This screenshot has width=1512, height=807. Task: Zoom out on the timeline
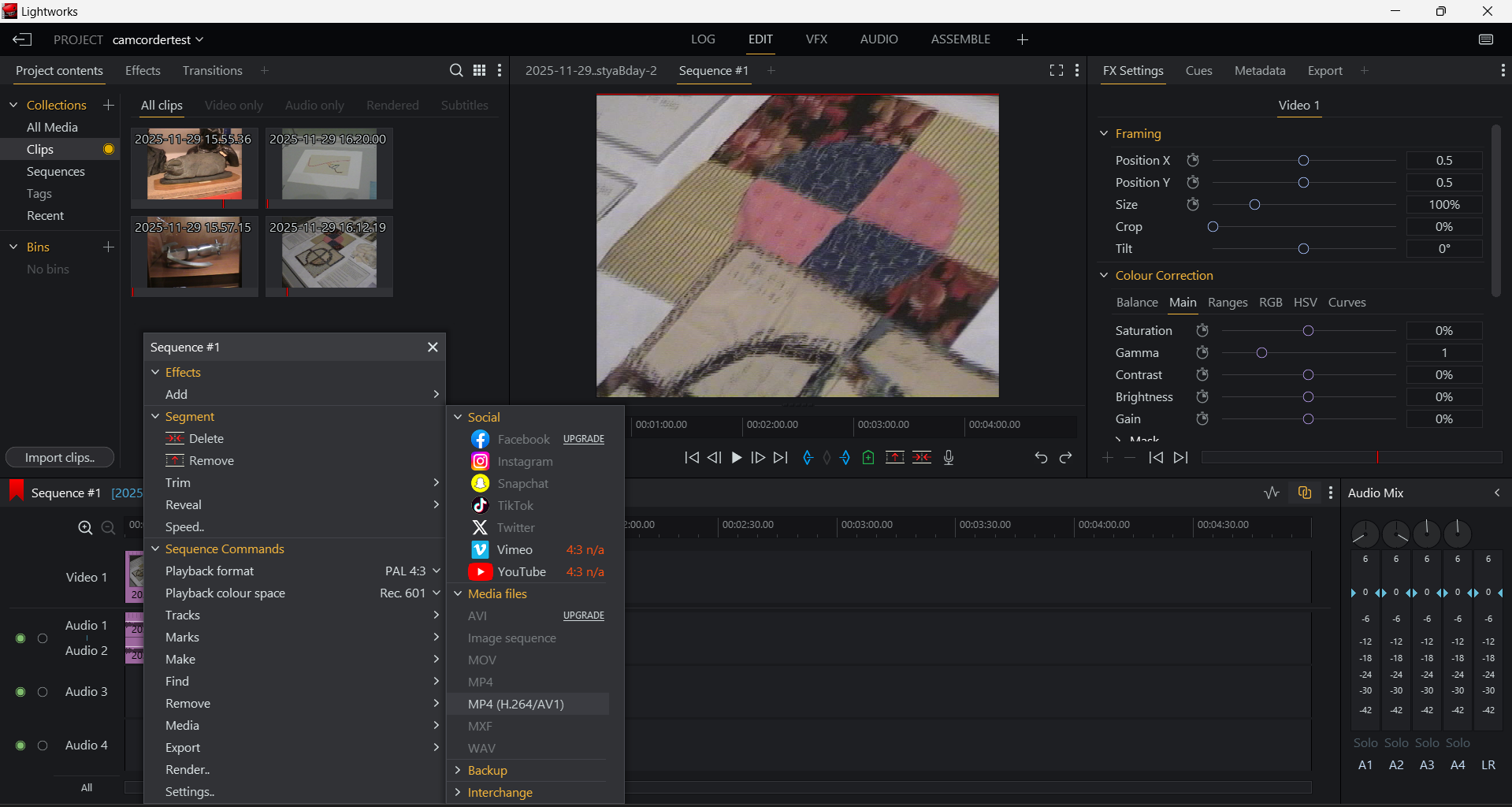pos(109,528)
